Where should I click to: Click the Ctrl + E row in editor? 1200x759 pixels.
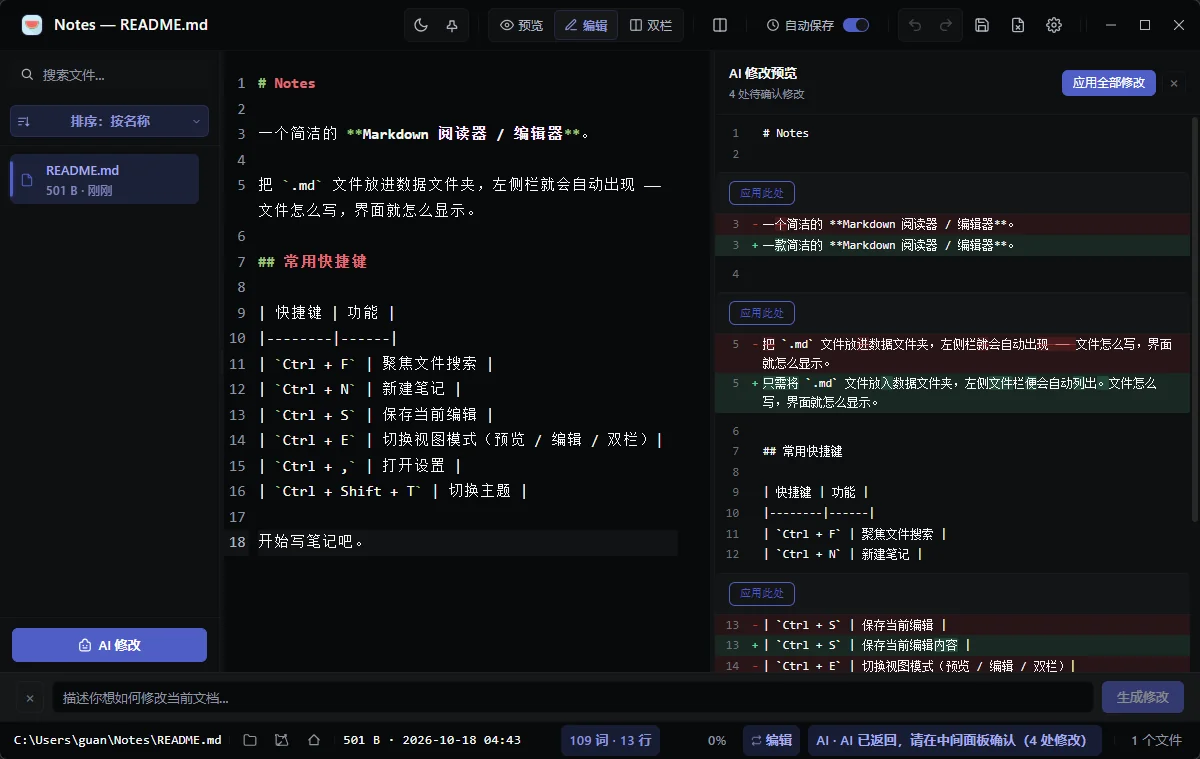(x=460, y=440)
